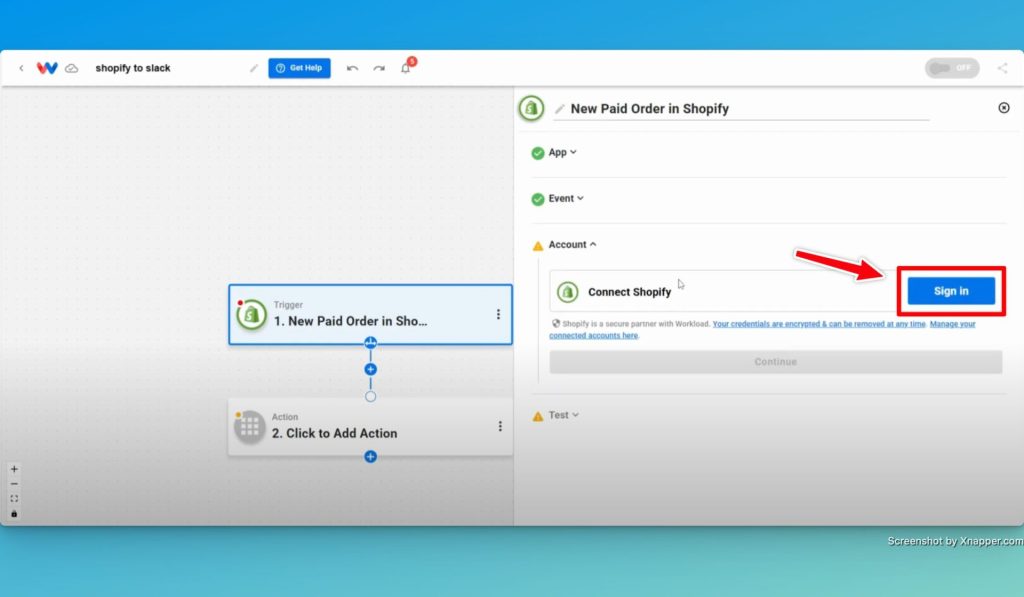Undo the last change

[x=352, y=68]
